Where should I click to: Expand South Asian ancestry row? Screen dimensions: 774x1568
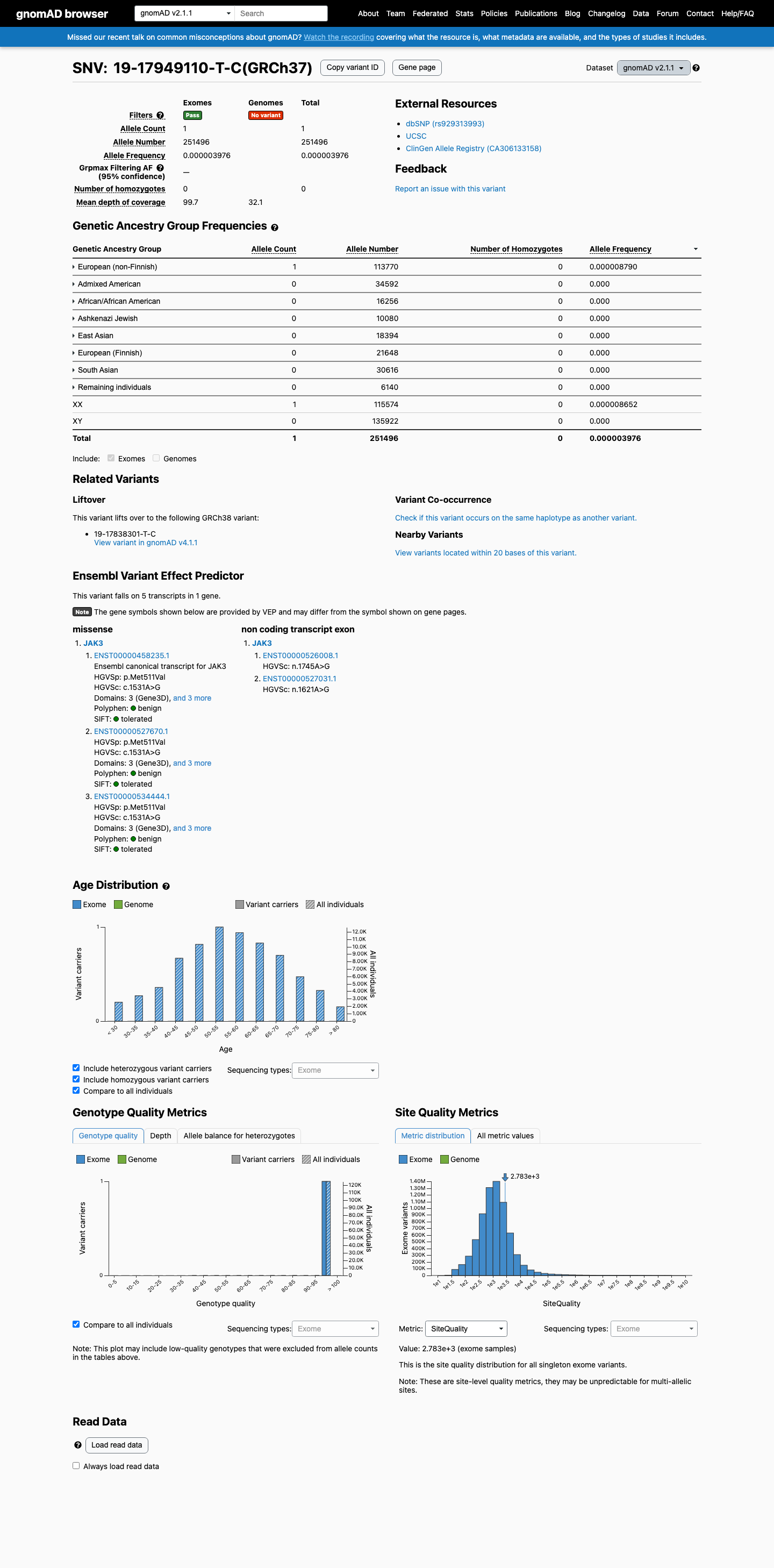pos(96,369)
